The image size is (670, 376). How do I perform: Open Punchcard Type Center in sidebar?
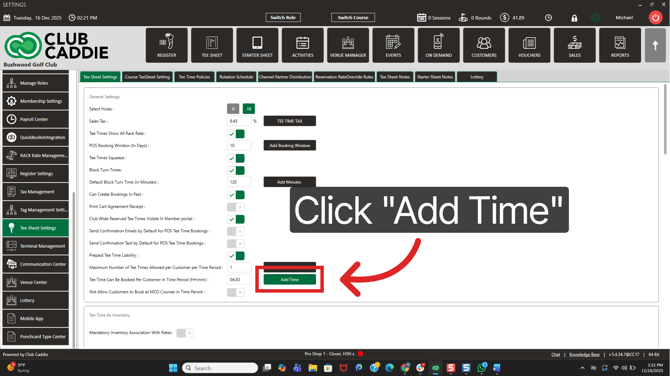click(x=35, y=337)
